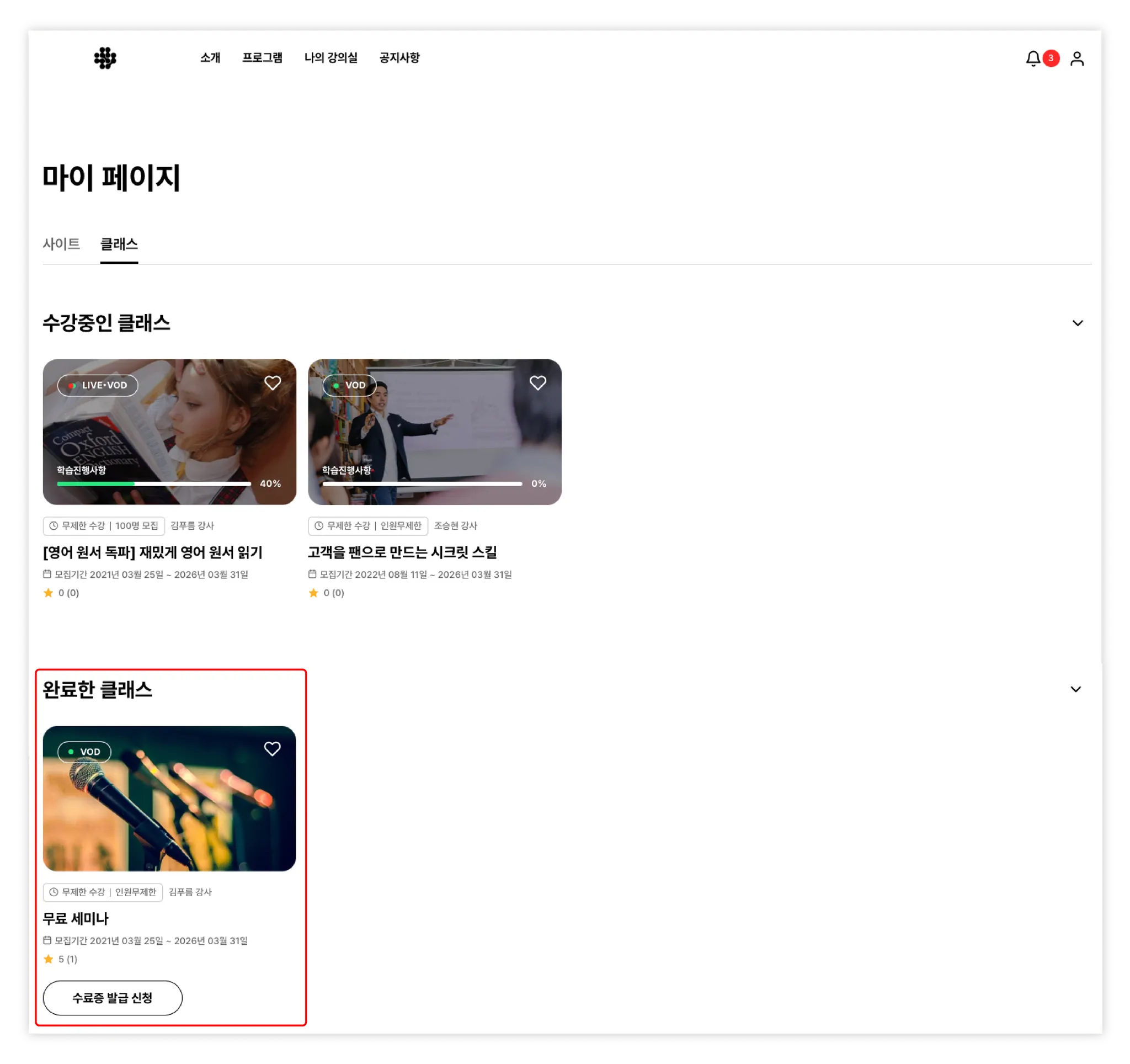Open 고객을 팬으로 만드는 시크릿 스킬 title
The height and width of the screenshot is (1064, 1130).
pyautogui.click(x=402, y=552)
